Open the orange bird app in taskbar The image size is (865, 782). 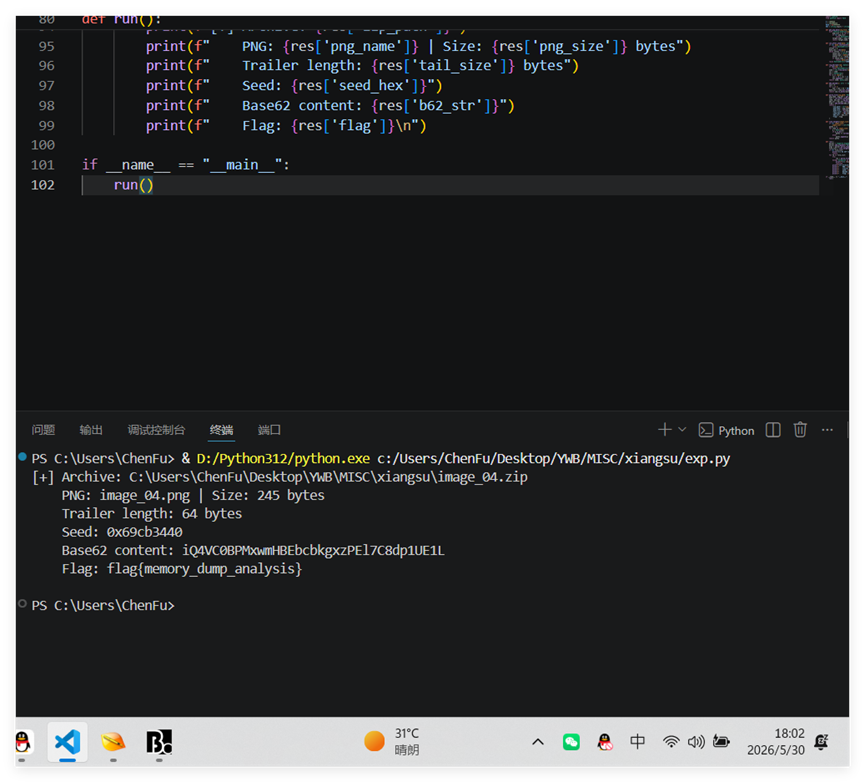[113, 742]
